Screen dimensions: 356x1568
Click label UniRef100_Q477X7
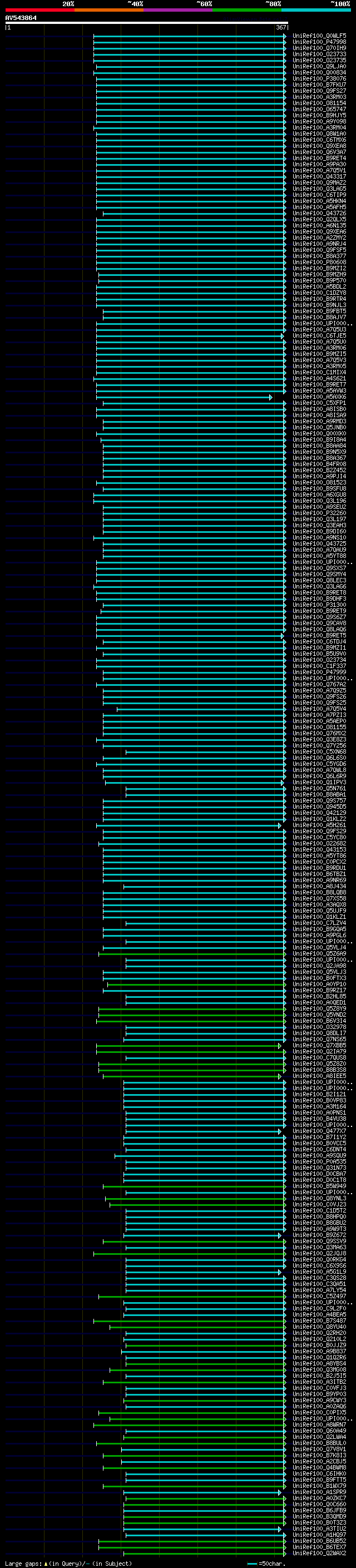click(319, 1131)
